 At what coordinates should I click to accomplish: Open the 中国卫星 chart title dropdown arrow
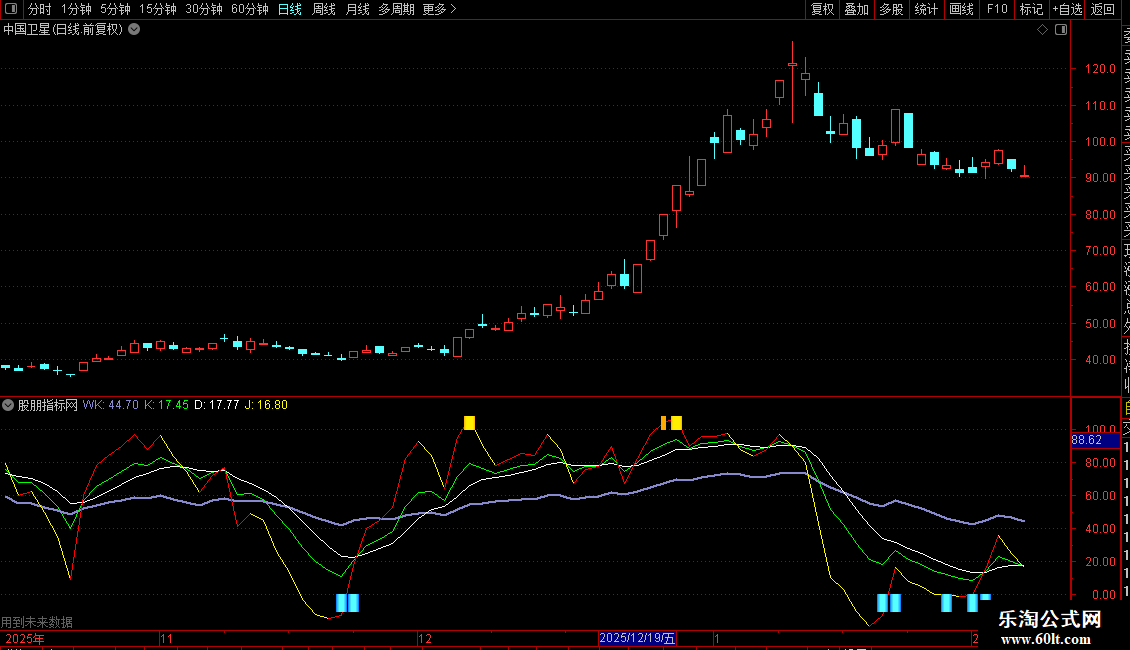point(134,30)
